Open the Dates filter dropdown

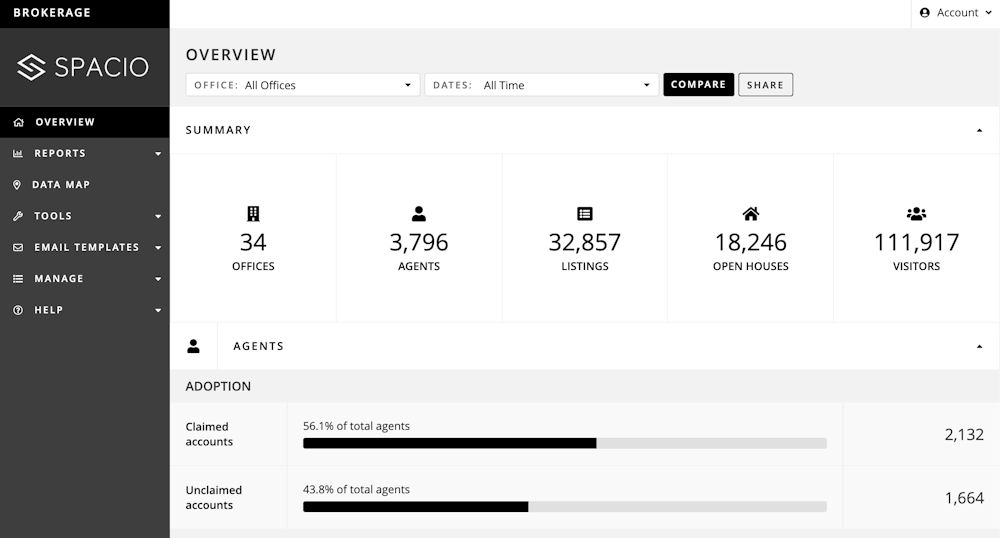pyautogui.click(x=541, y=85)
